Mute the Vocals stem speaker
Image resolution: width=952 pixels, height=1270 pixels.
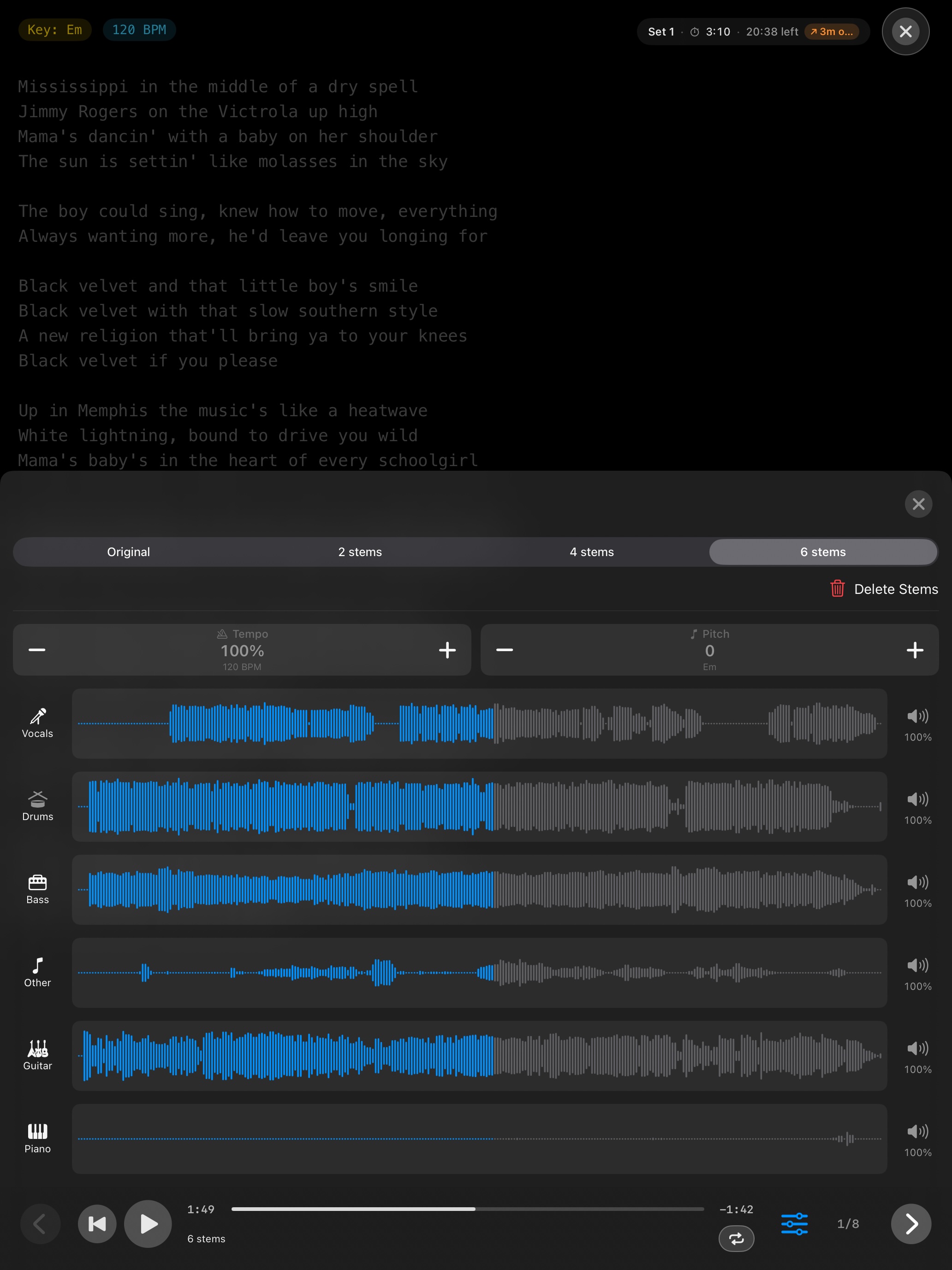pyautogui.click(x=917, y=716)
